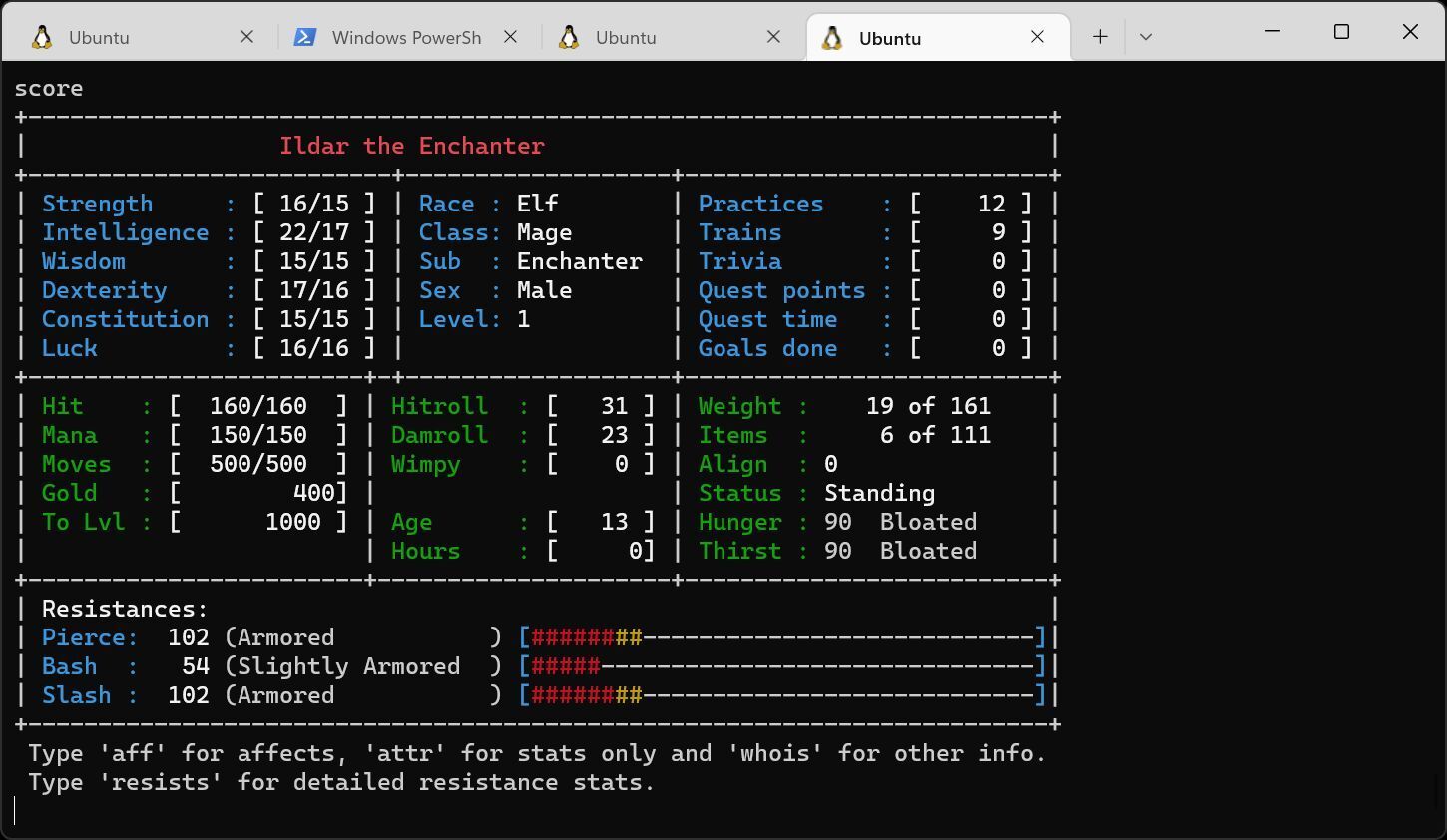Open the terminal profile dropdown chevron

pyautogui.click(x=1146, y=36)
